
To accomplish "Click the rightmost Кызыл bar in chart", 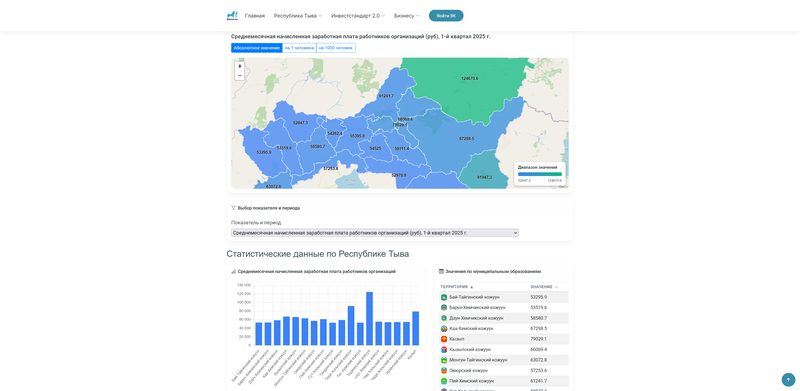I will 416,328.
